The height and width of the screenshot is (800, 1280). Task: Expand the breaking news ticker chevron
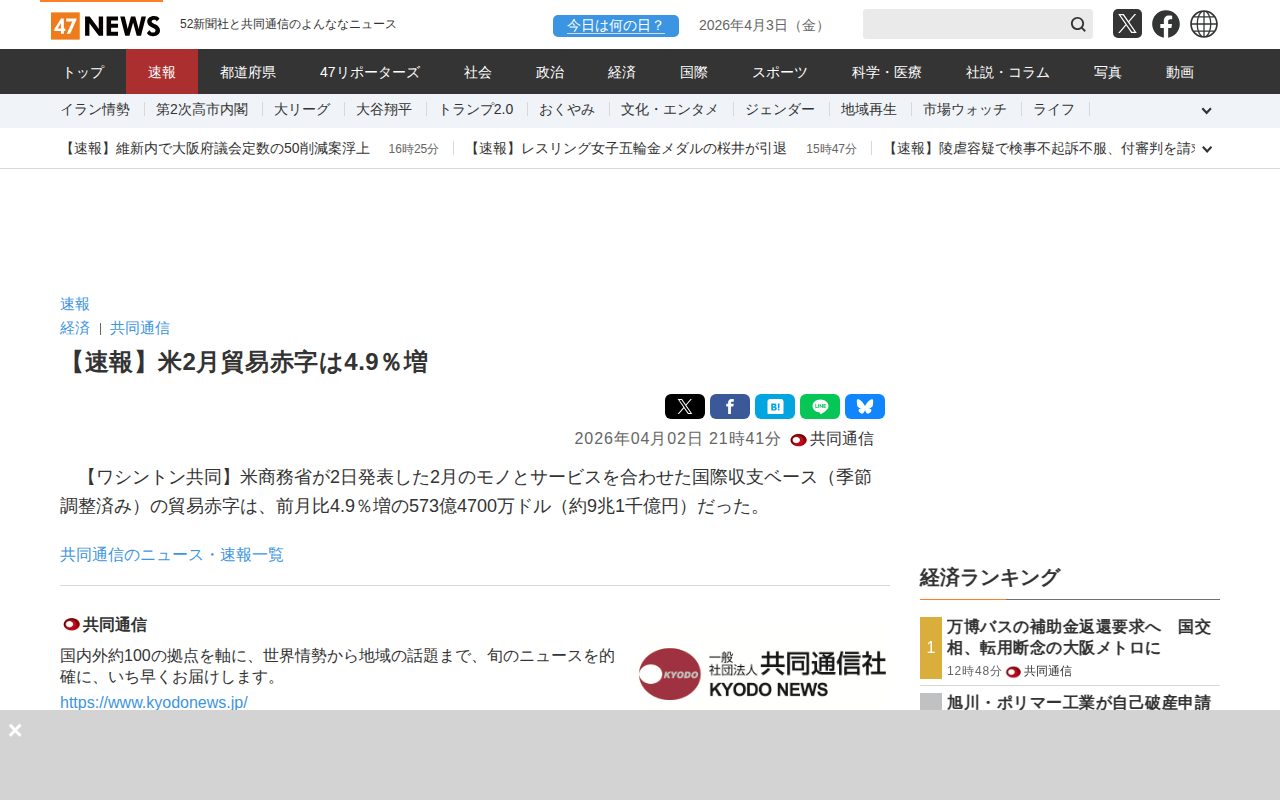(x=1207, y=149)
